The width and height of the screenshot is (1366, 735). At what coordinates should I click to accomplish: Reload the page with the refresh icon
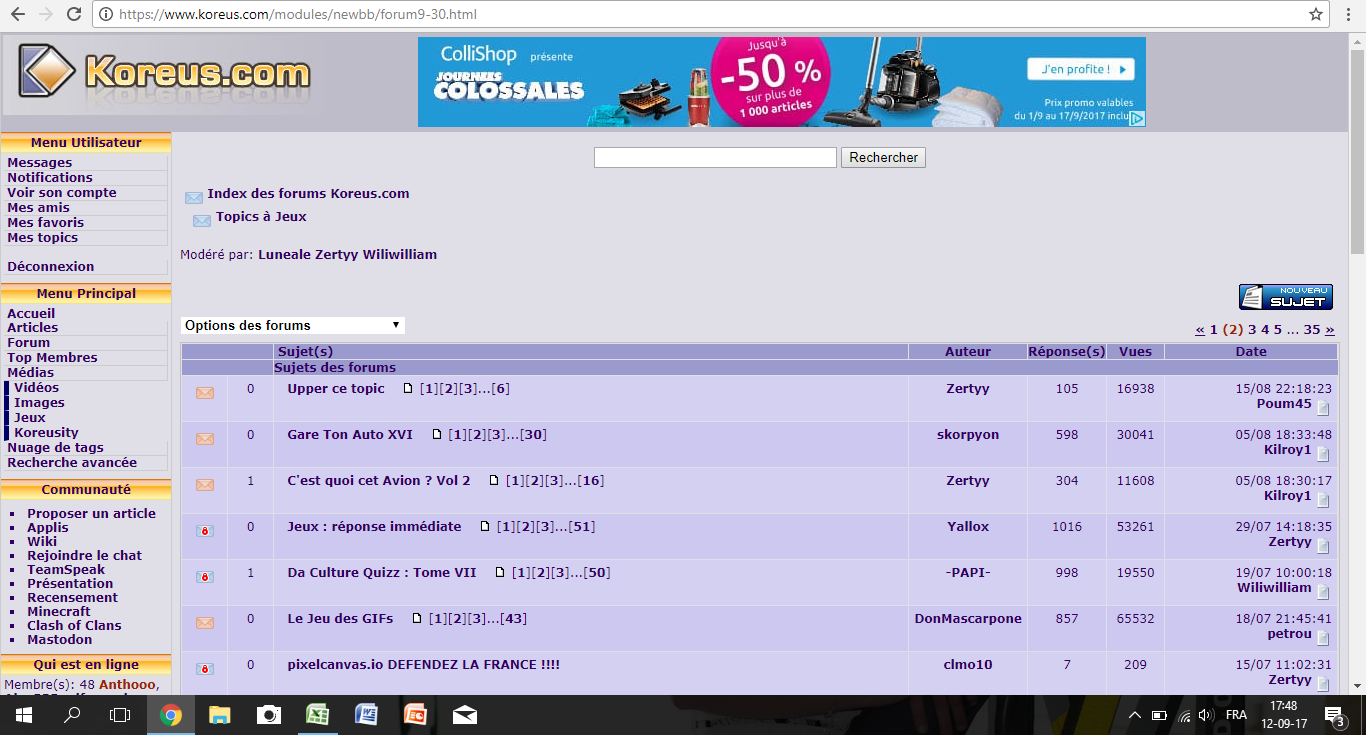[x=73, y=14]
